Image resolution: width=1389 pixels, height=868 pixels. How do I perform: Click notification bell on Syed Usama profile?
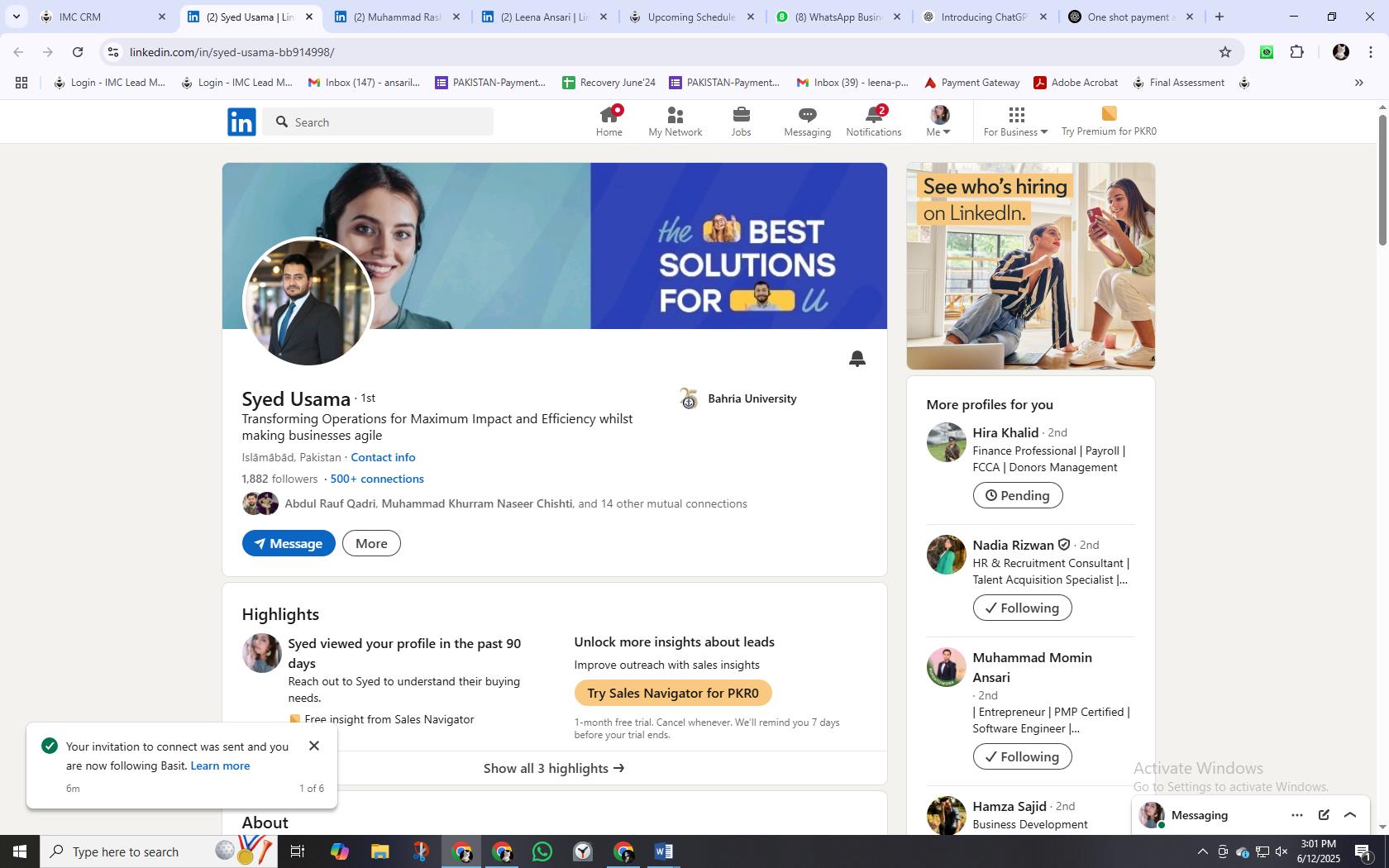[857, 358]
